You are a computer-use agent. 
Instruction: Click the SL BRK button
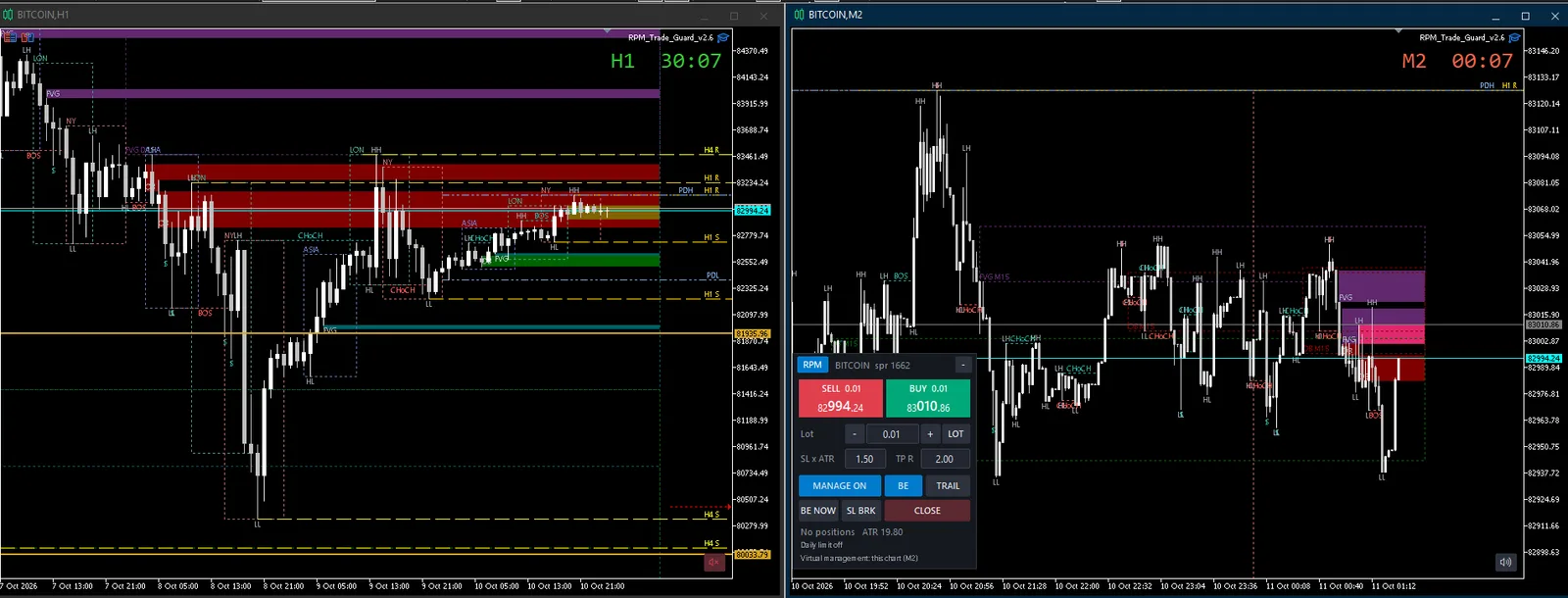point(861,511)
